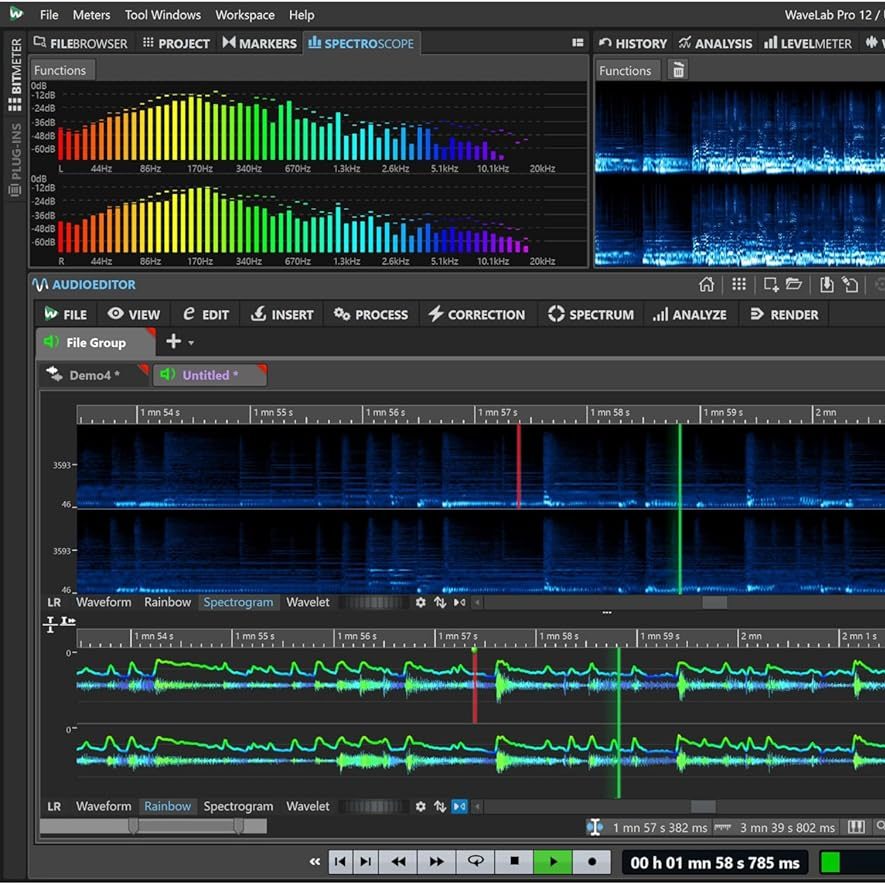Open the spectrogram panel Functions menu
Screen dimensions: 885x885
click(625, 70)
